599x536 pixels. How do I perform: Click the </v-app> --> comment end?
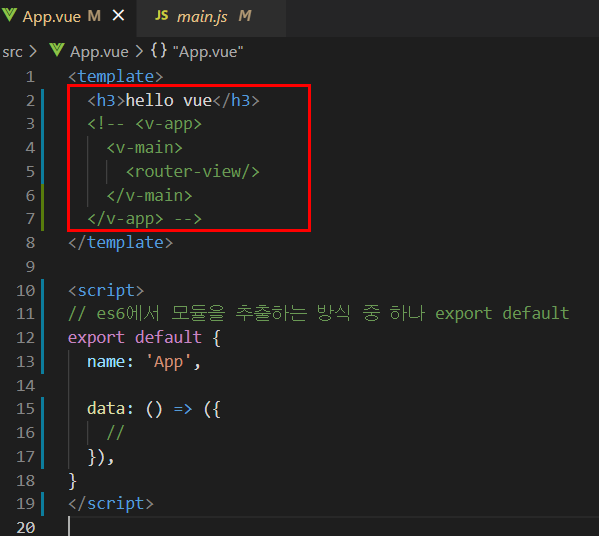coord(144,219)
